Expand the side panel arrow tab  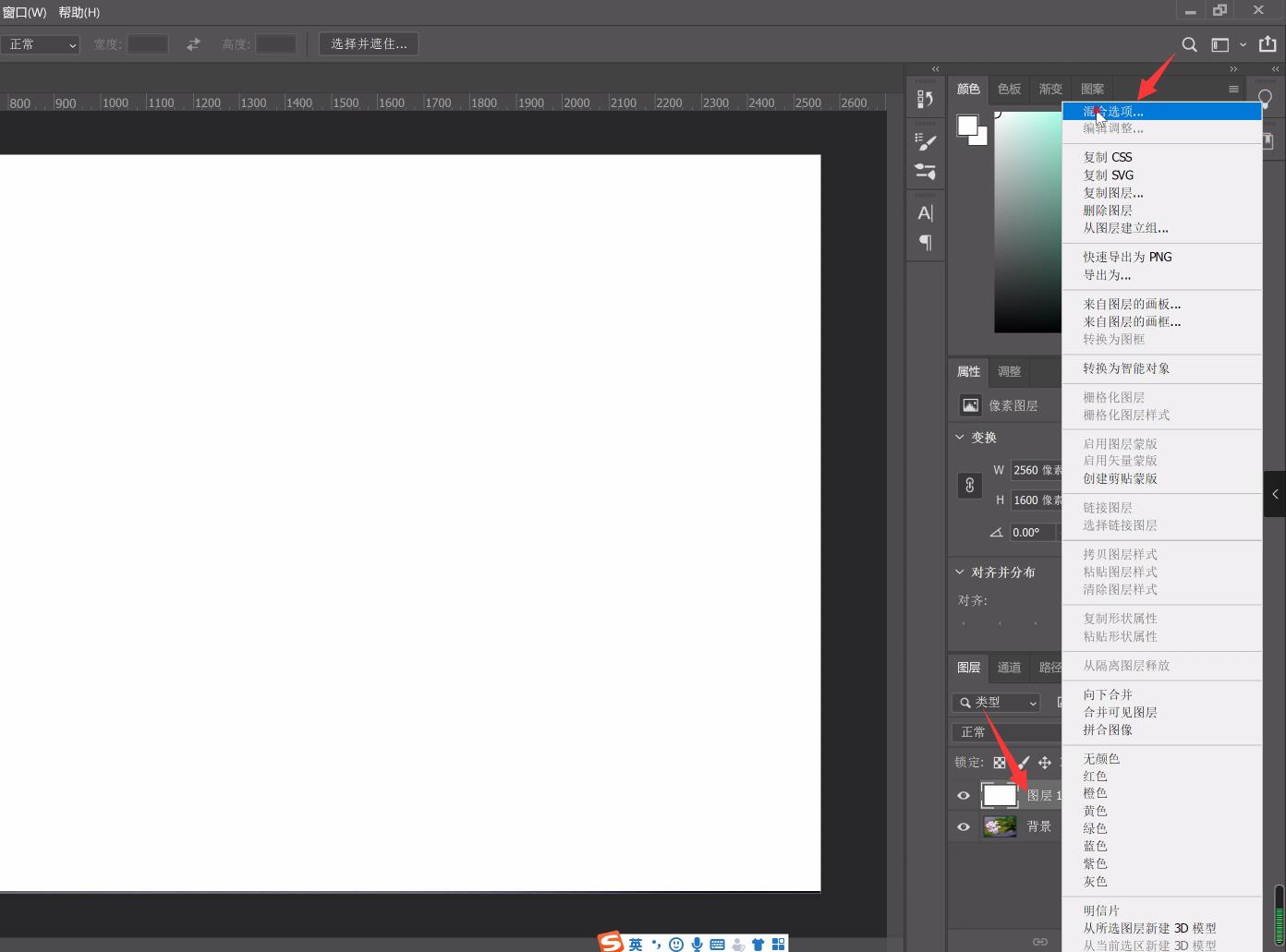pos(1275,494)
